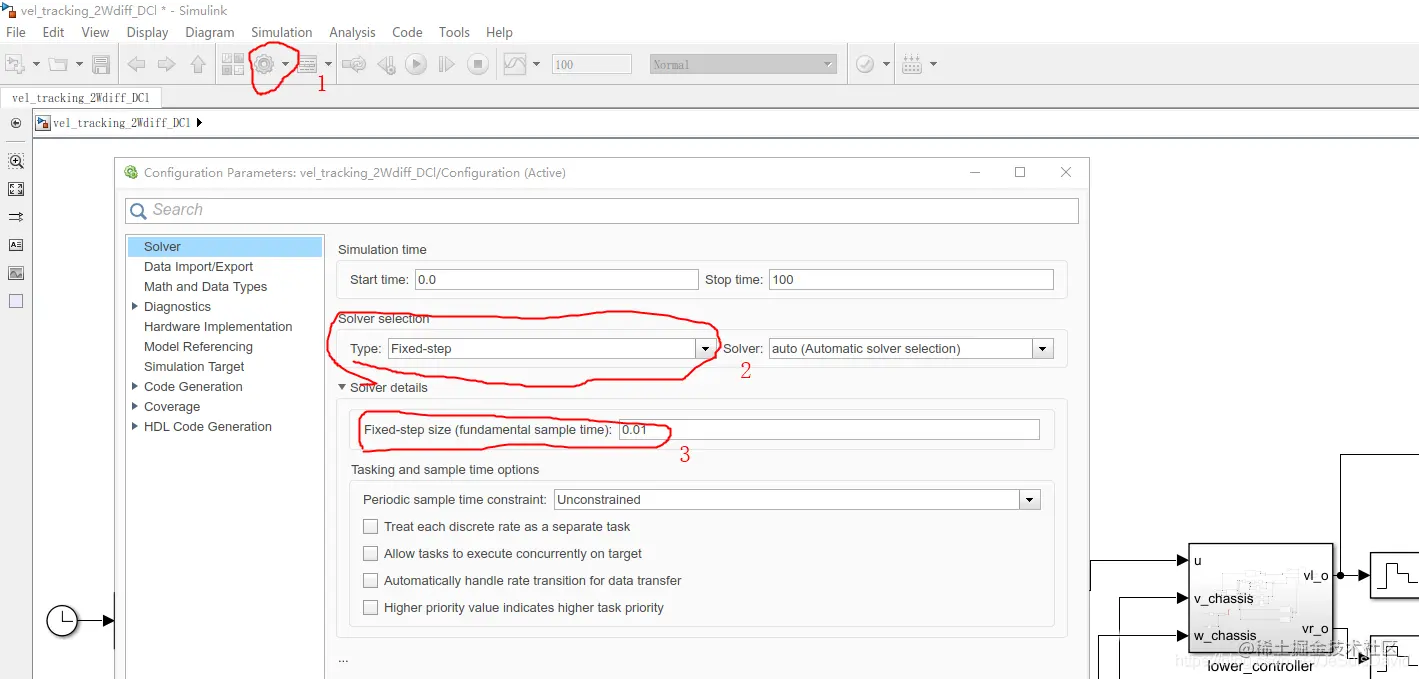
Task: Select Math and Data Types in the tree
Action: pos(205,286)
